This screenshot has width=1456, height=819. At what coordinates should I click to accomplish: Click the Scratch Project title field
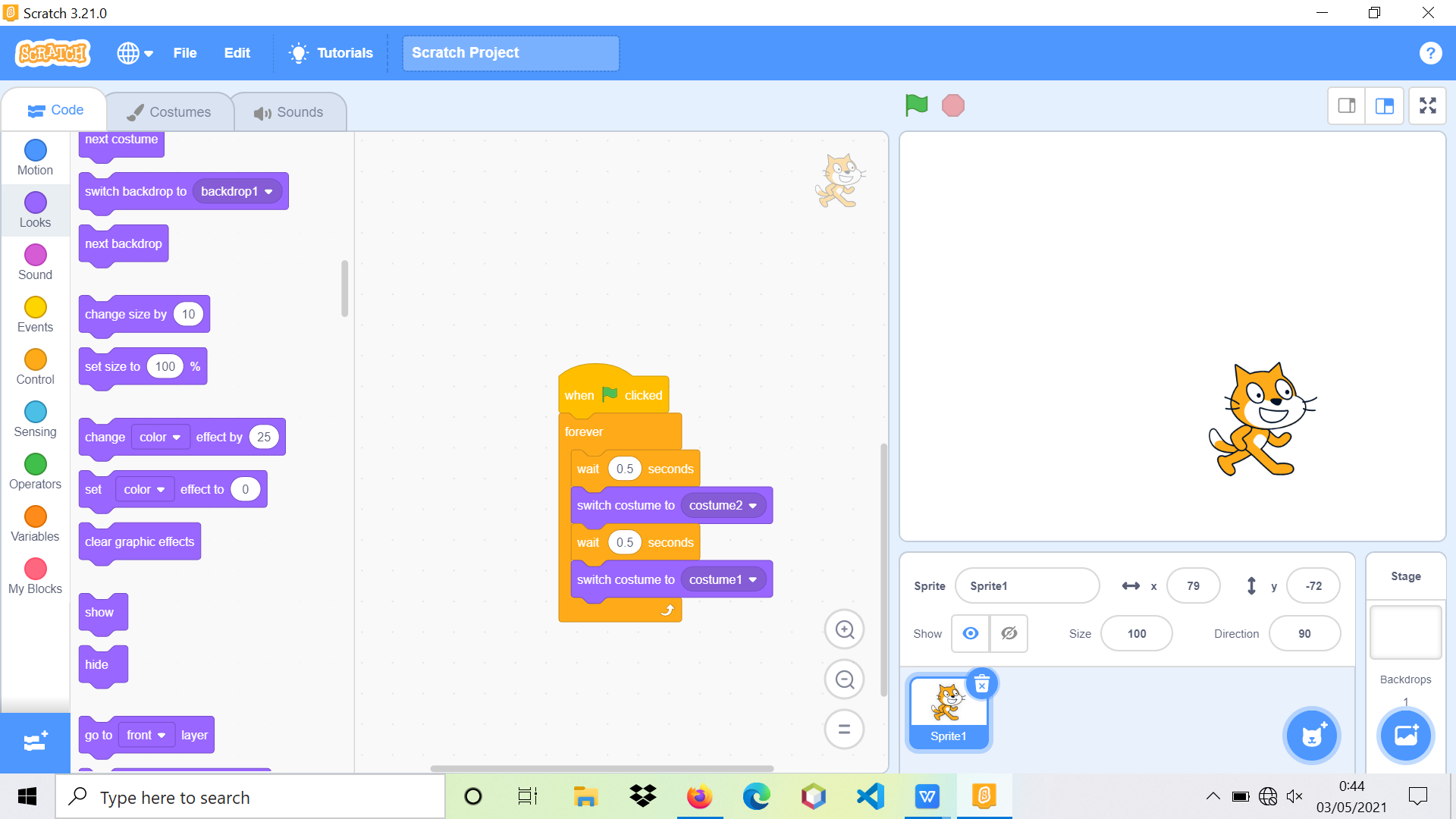pyautogui.click(x=511, y=53)
